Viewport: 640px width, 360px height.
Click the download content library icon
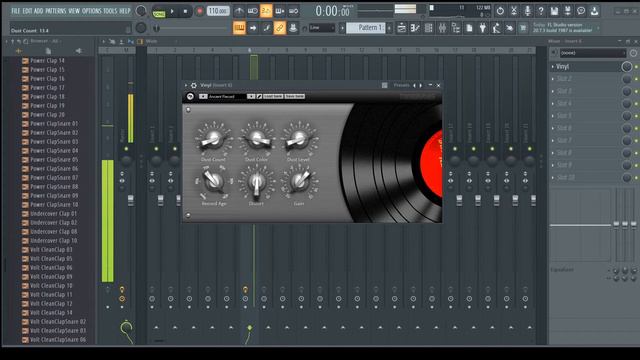594,11
